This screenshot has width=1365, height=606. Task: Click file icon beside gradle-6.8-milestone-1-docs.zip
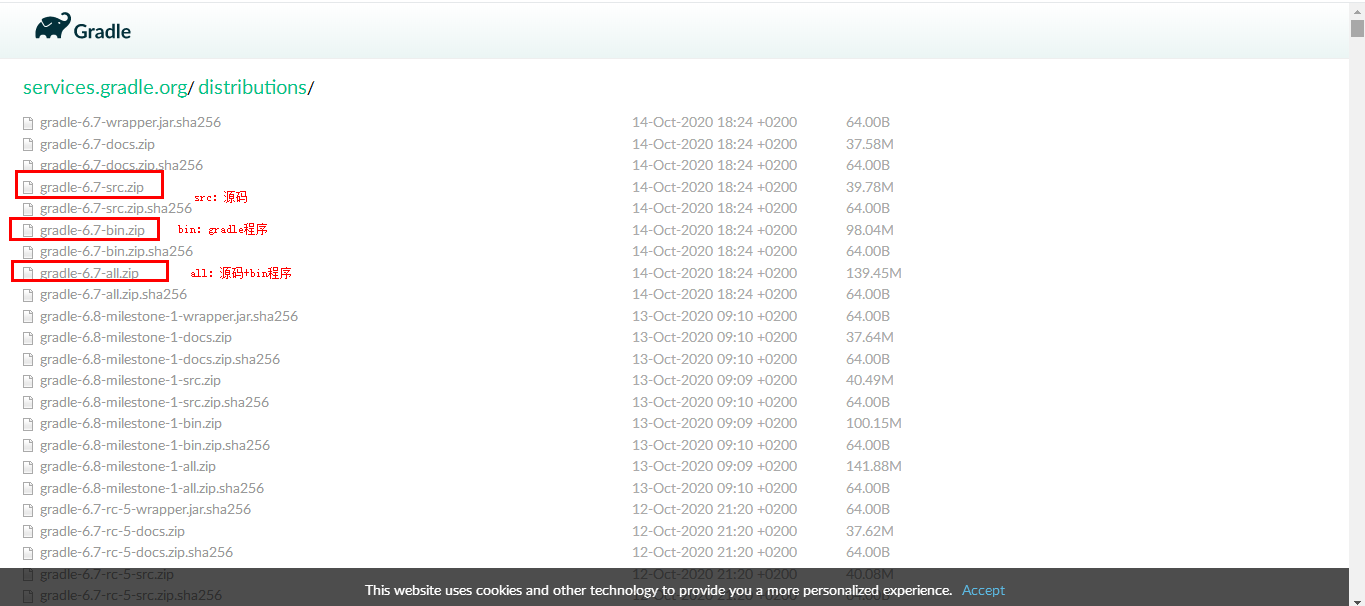tap(29, 338)
